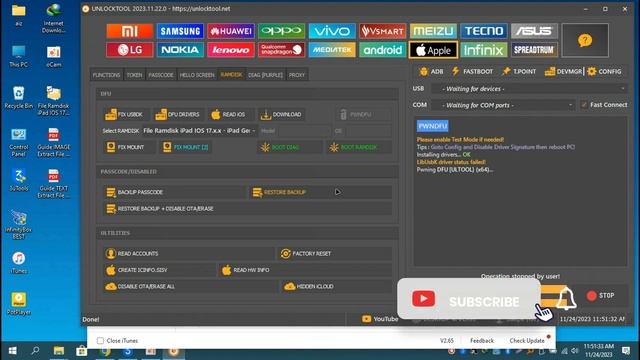Open the Diag [Purple] tab

click(x=265, y=75)
